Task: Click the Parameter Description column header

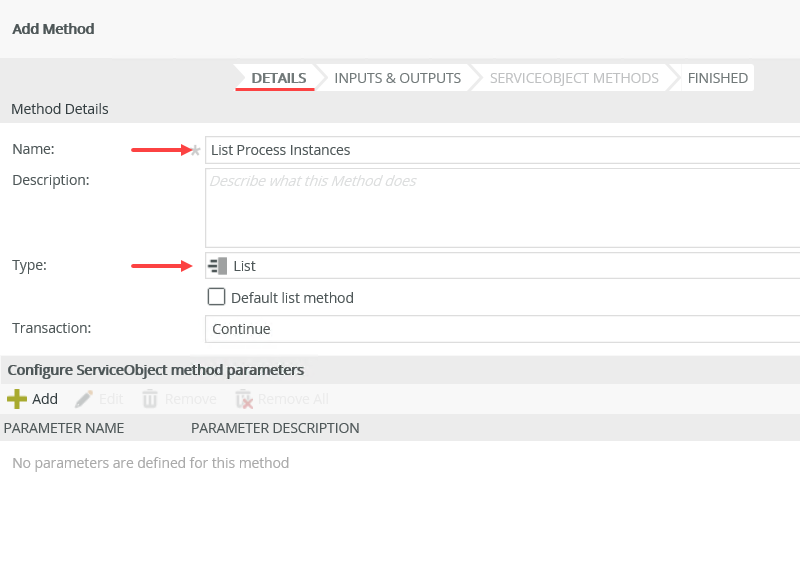Action: point(275,428)
